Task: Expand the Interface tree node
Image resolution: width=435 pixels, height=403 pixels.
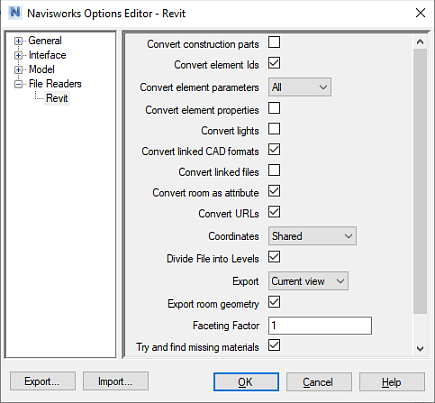Action: [x=18, y=55]
